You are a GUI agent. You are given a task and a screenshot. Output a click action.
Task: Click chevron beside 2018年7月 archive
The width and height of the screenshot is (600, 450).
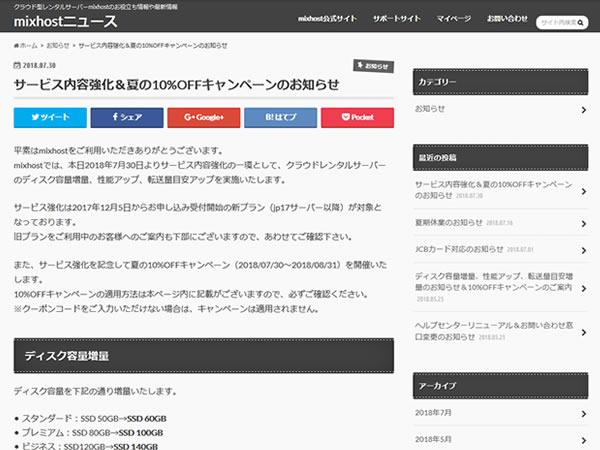tap(584, 414)
